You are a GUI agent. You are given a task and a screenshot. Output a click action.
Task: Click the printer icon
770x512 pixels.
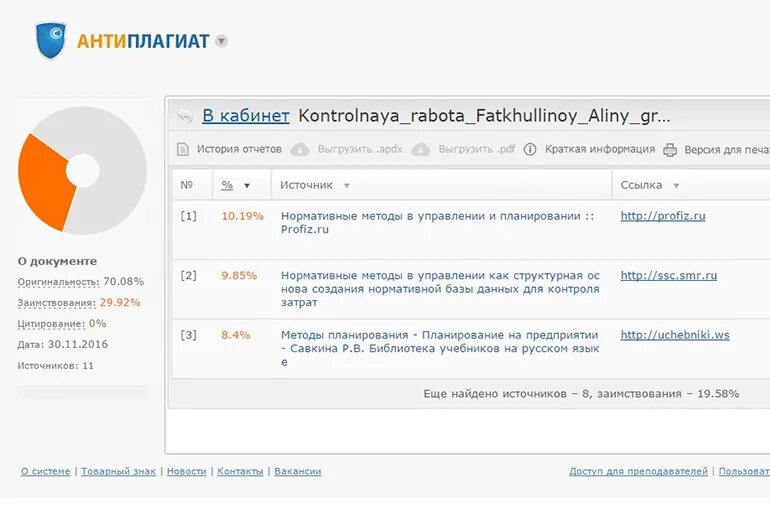coord(670,150)
